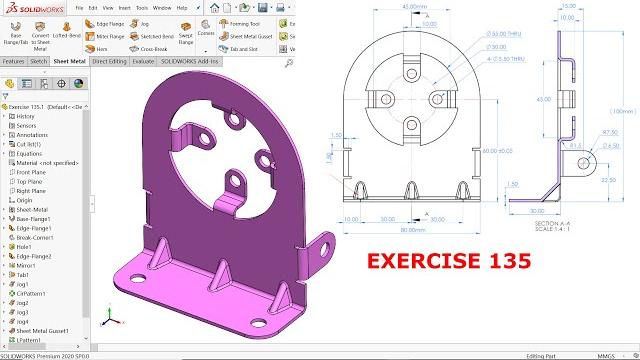Choose the Lofted-Bend tool

pos(67,30)
